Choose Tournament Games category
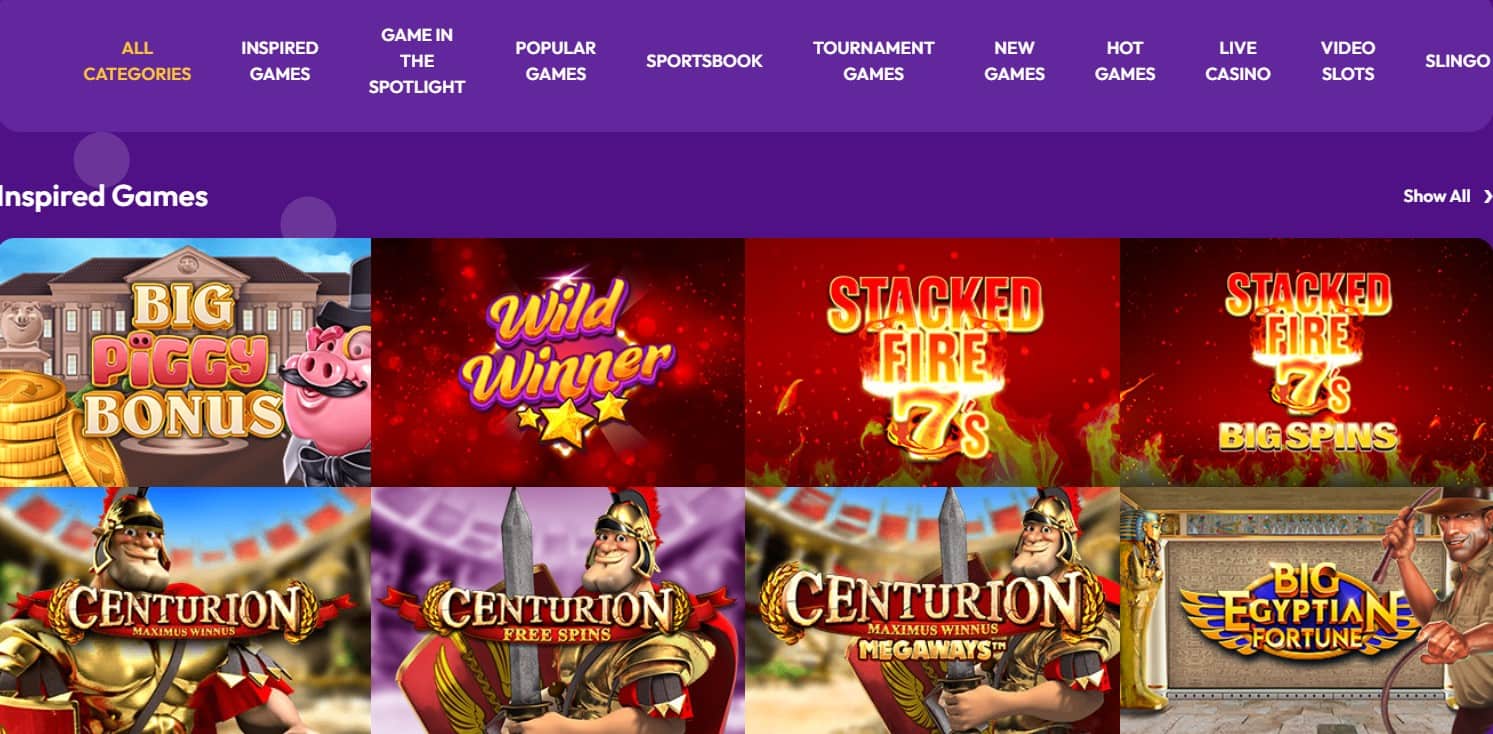 tap(874, 61)
